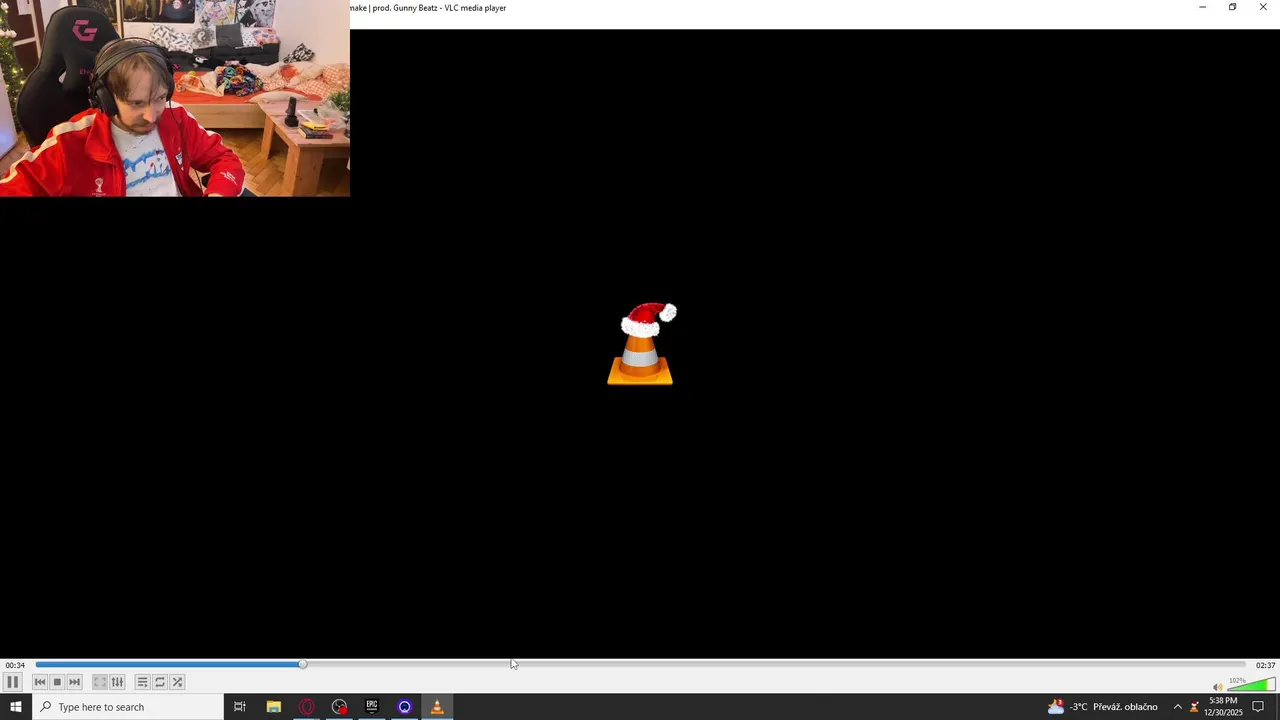Image resolution: width=1280 pixels, height=720 pixels.
Task: Open Windows Task View
Action: pyautogui.click(x=240, y=707)
